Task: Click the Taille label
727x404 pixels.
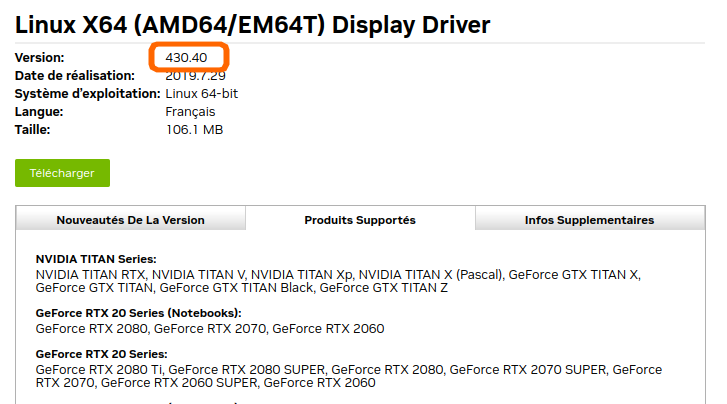Action: point(33,130)
